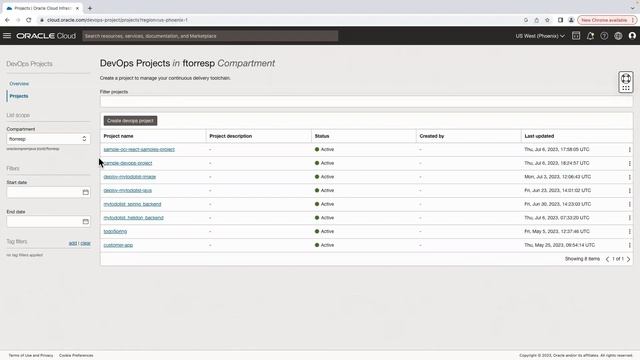Image resolution: width=640 pixels, height=360 pixels.
Task: Open the help question mark icon
Action: (x=604, y=36)
